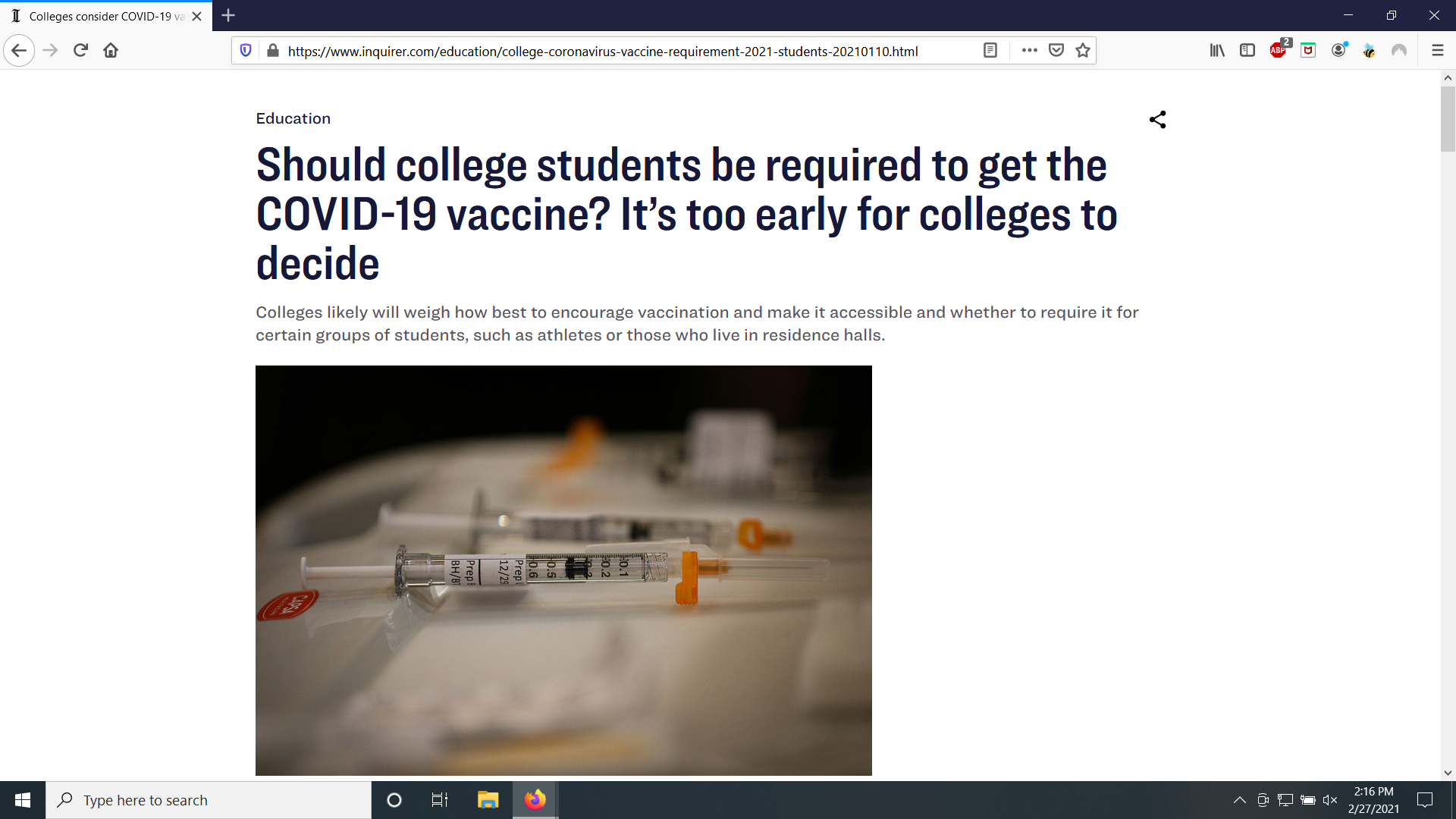Select the Colleges consider COVID-19 tab

(106, 16)
